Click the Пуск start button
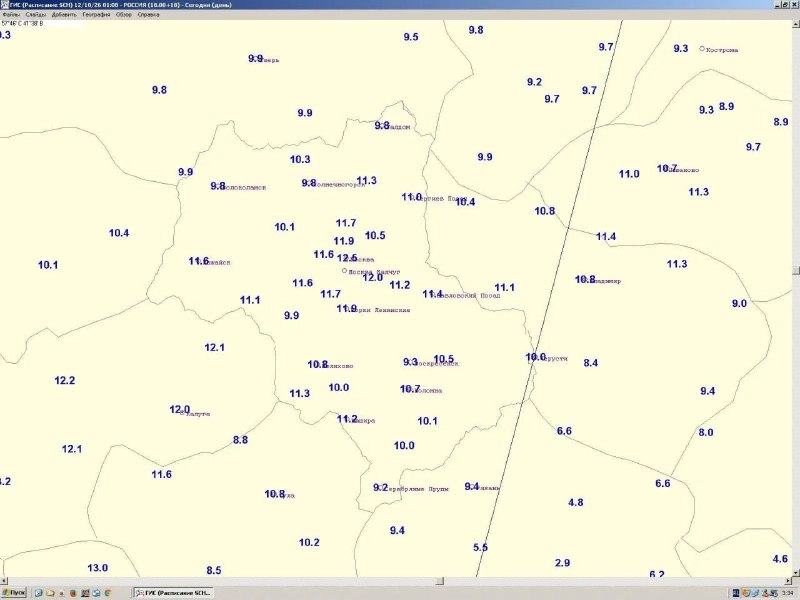The image size is (800, 600). (x=14, y=593)
